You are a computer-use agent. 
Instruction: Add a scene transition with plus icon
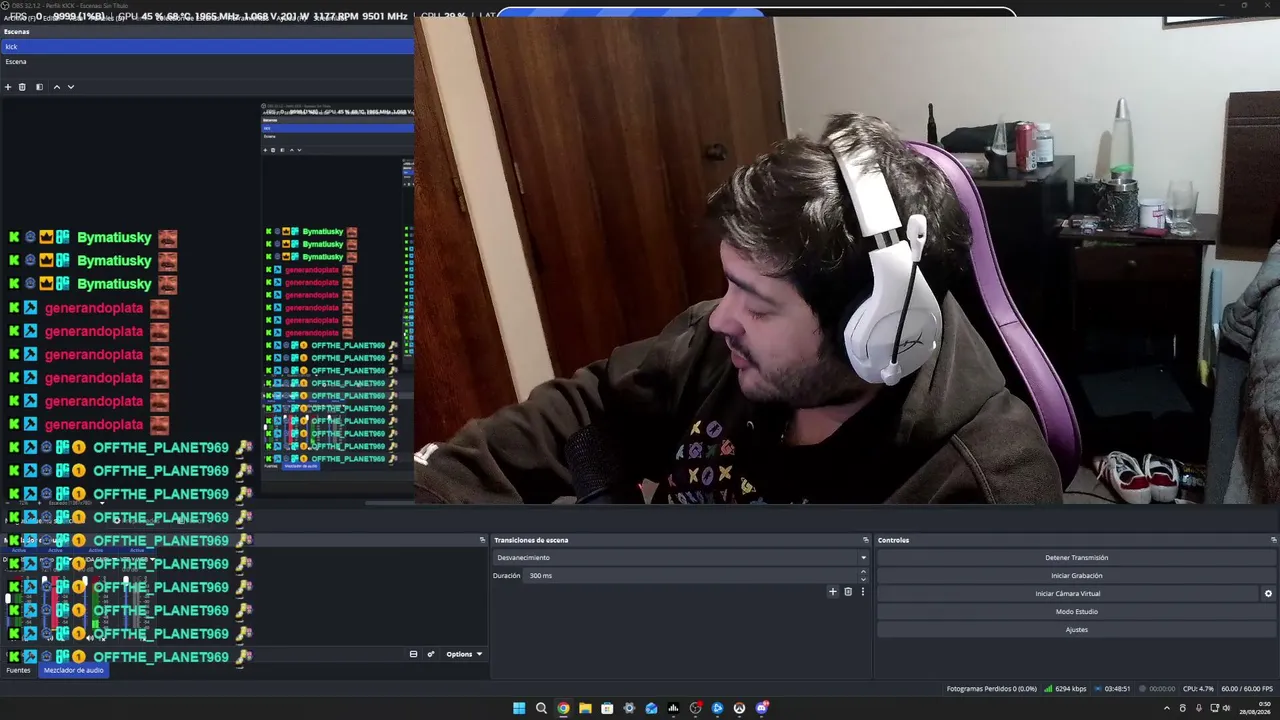[832, 592]
